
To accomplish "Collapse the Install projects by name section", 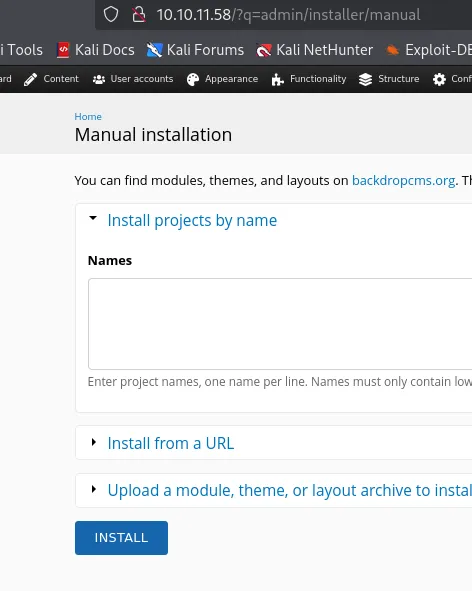I will (x=93, y=218).
